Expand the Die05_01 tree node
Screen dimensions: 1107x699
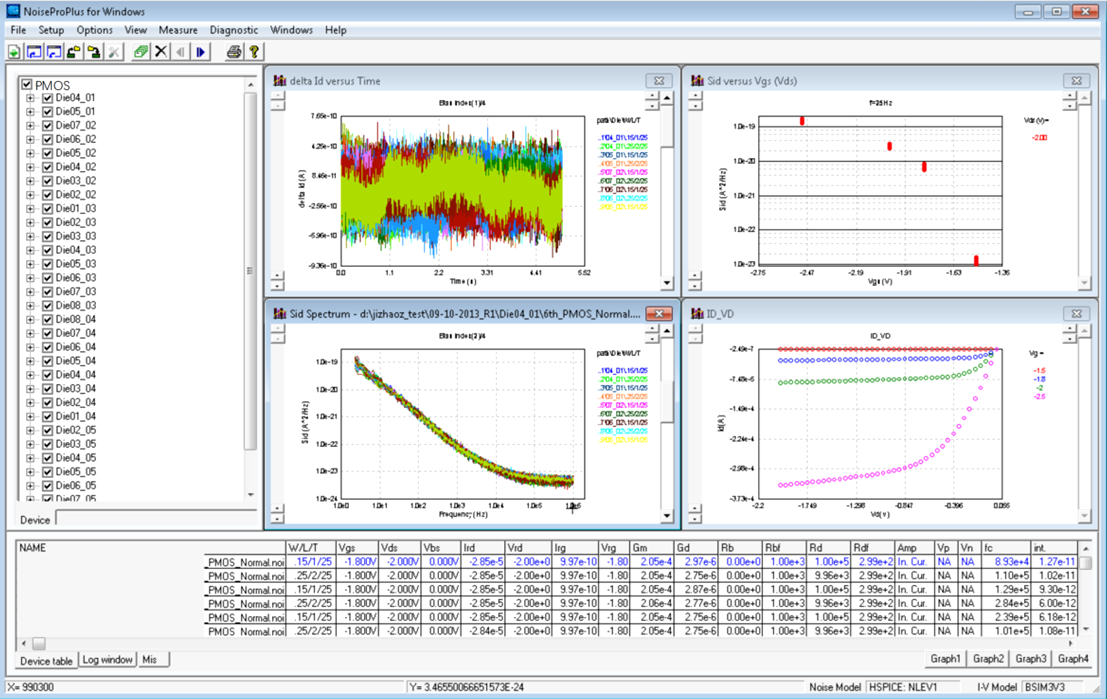click(x=31, y=112)
